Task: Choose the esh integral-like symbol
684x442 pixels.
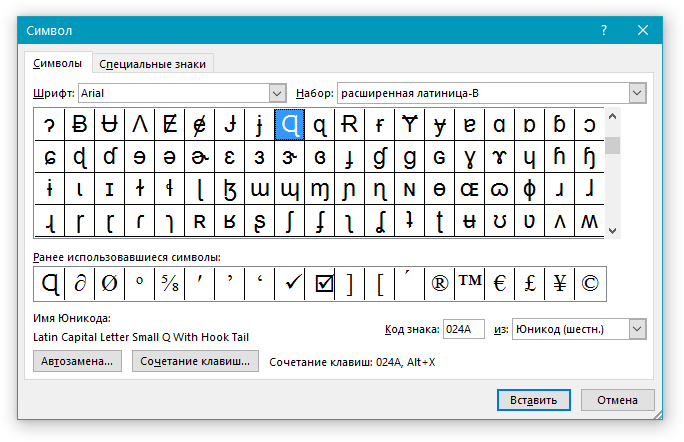Action: (x=290, y=221)
